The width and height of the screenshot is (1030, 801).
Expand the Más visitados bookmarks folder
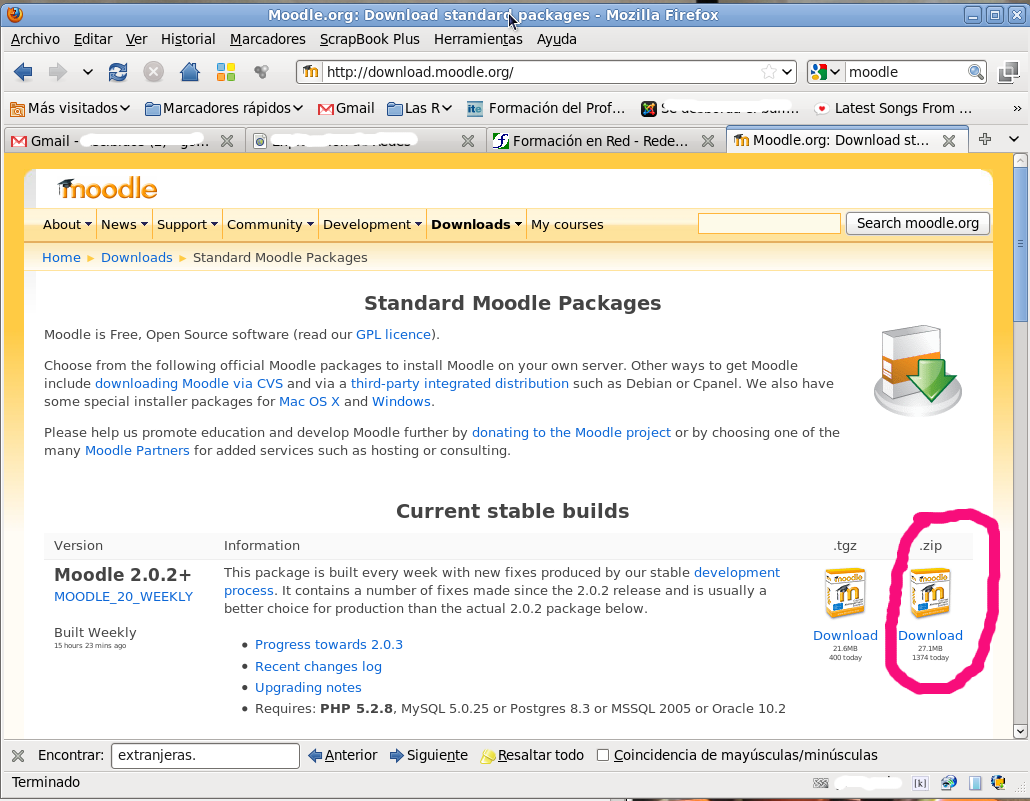coord(70,108)
